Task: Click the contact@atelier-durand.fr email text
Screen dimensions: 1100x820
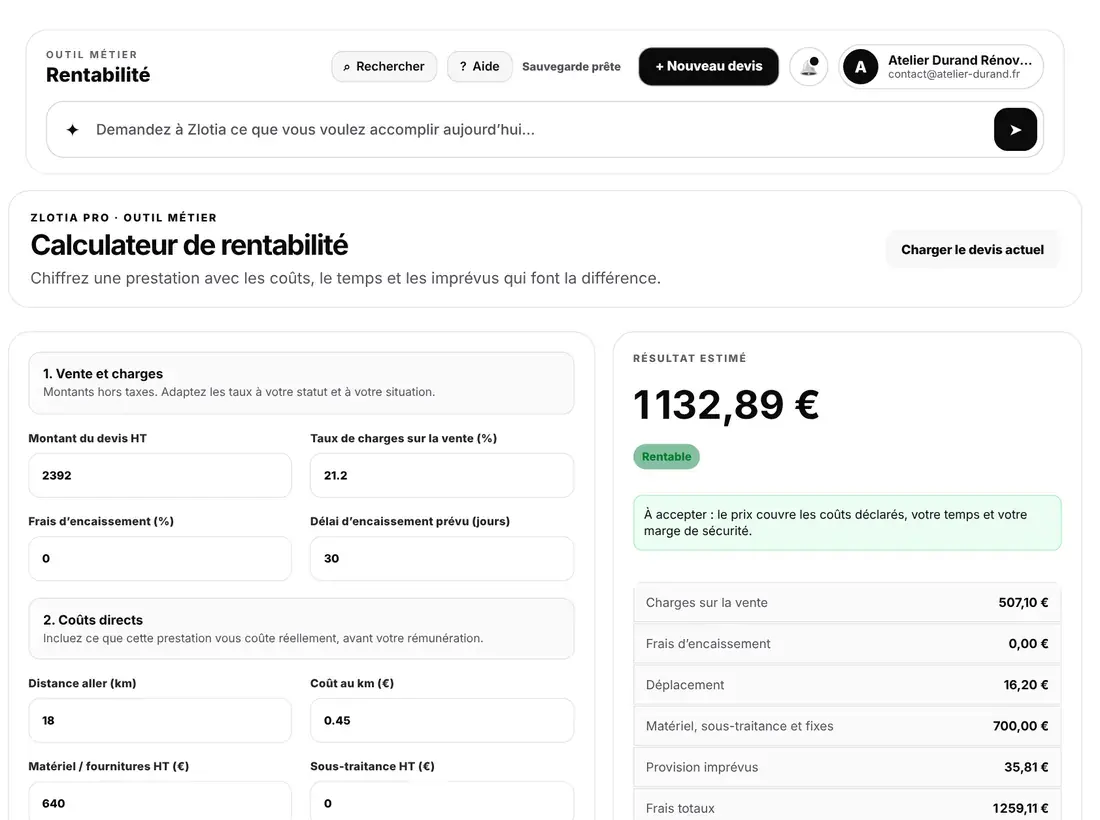Action: [x=954, y=74]
